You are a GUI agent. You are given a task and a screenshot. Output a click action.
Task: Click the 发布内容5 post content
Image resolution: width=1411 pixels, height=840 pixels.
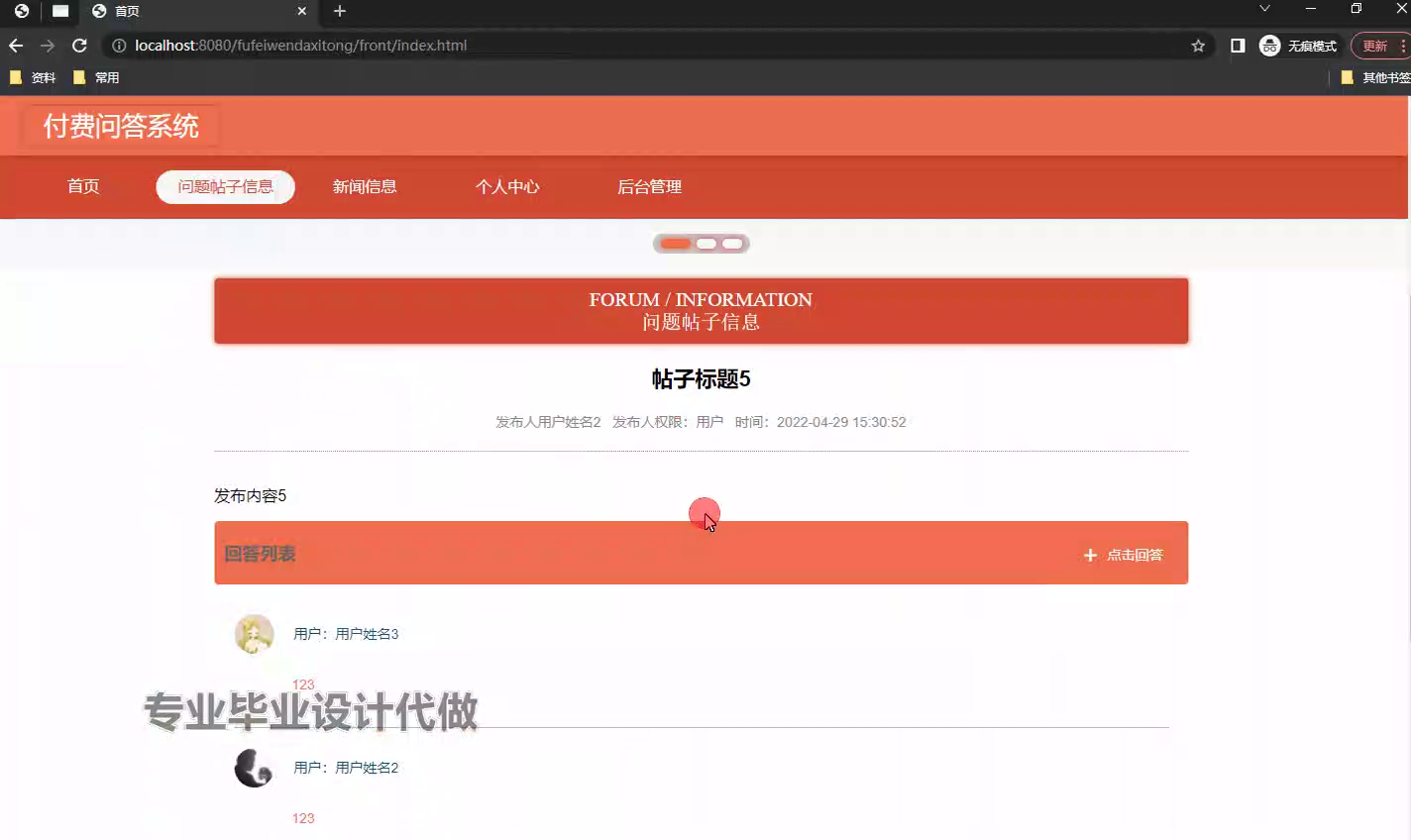[x=250, y=495]
